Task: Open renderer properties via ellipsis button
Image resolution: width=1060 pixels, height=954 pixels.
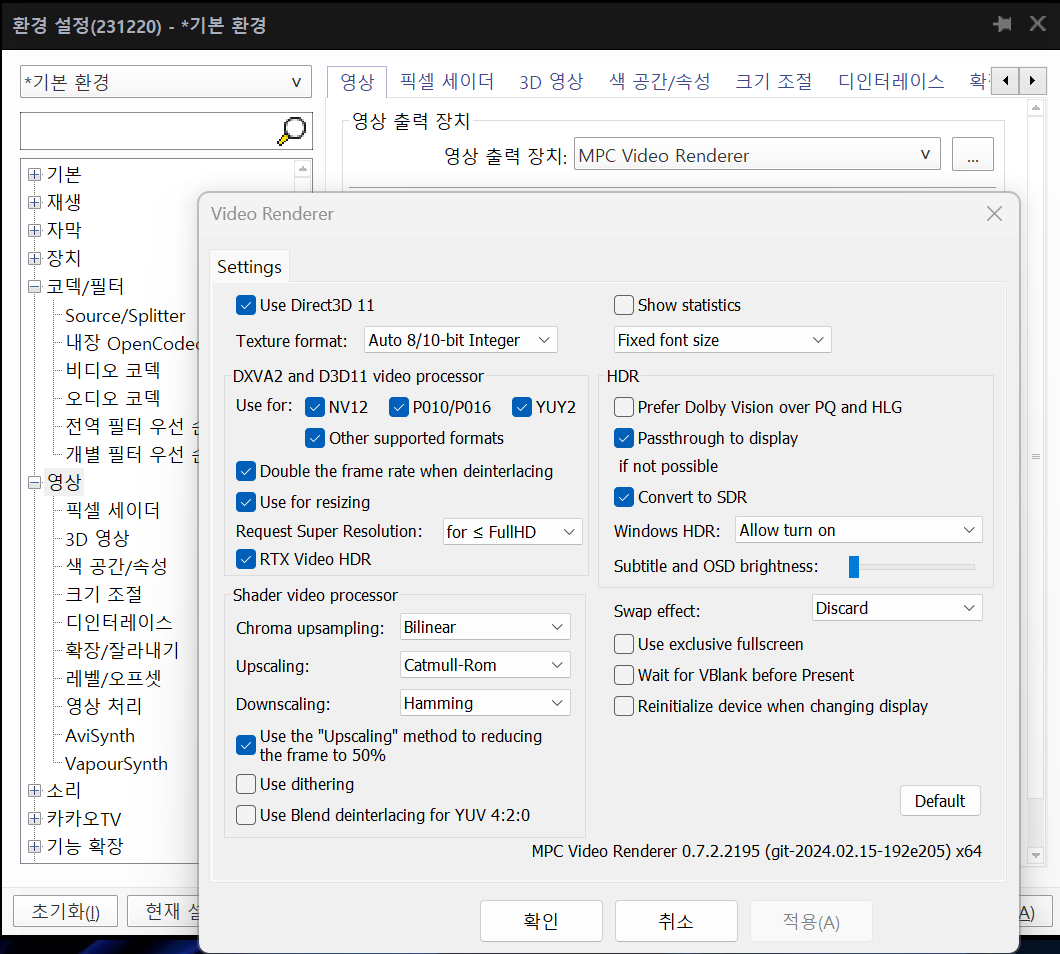Action: [972, 155]
